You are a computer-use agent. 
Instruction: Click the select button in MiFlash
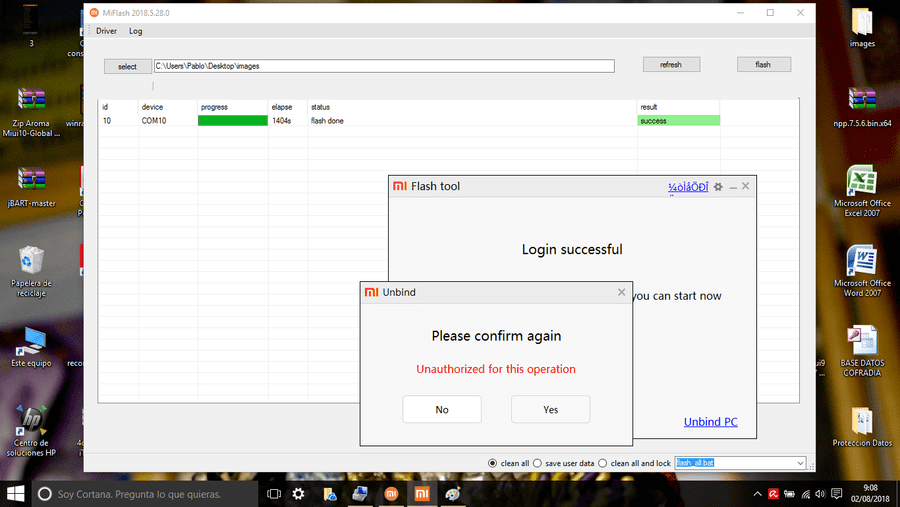click(x=127, y=67)
